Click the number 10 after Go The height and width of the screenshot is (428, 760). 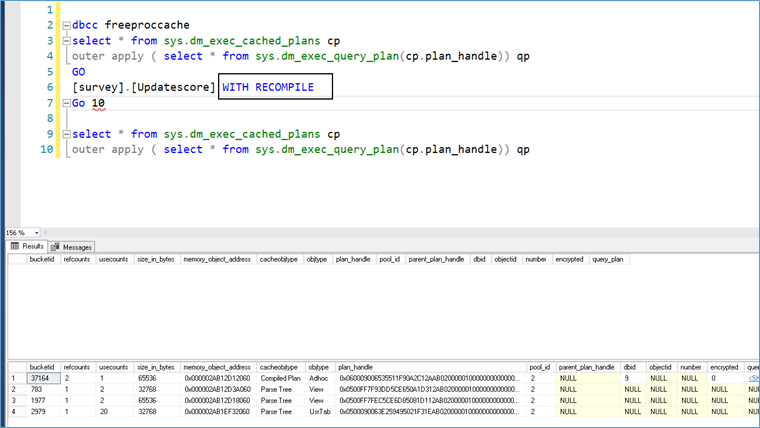click(98, 103)
